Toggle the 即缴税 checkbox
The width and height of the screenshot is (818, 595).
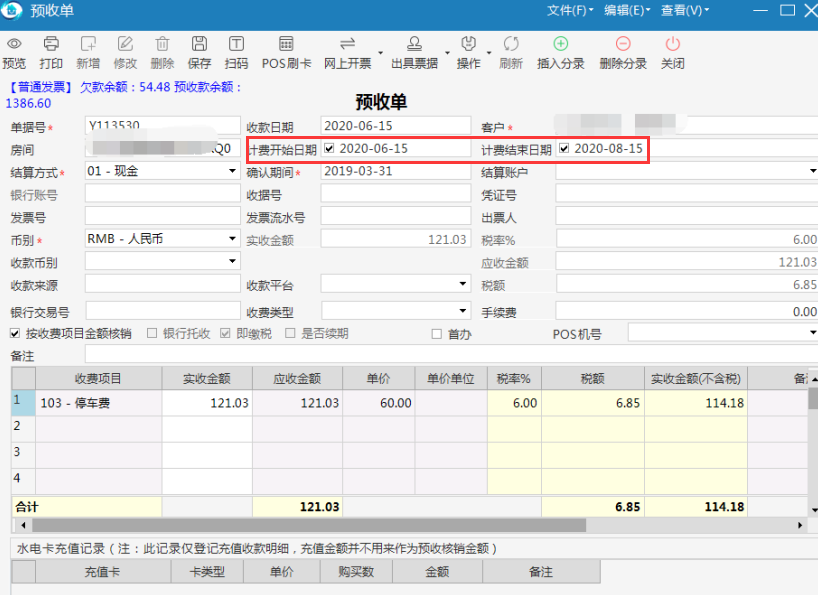[225, 333]
